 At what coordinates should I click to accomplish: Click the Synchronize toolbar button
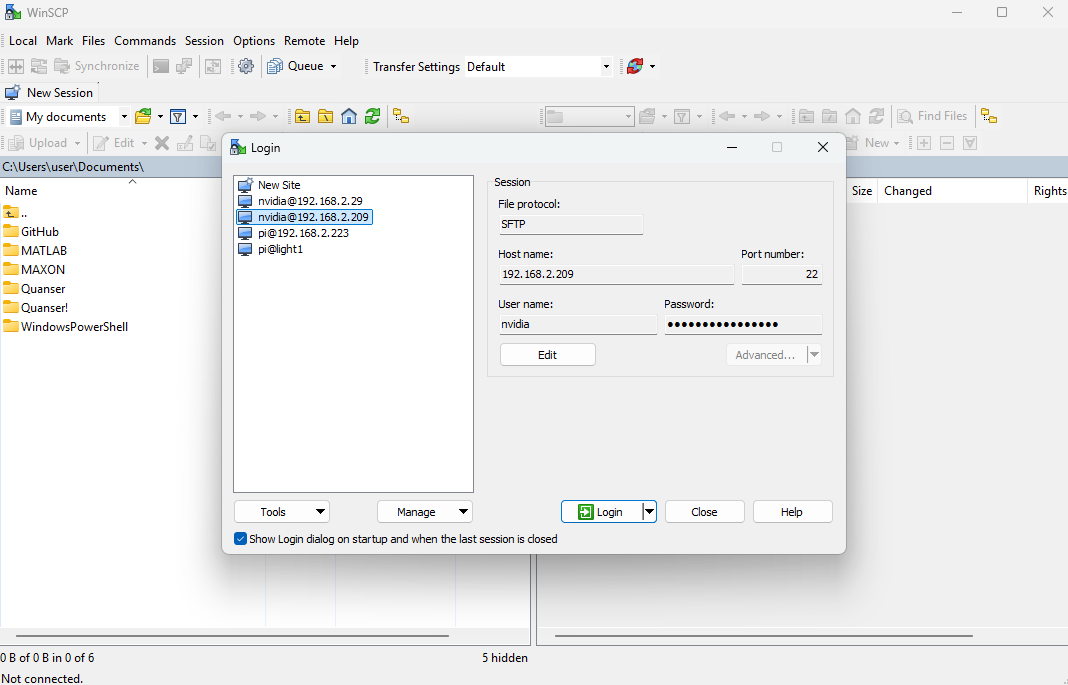tap(97, 66)
